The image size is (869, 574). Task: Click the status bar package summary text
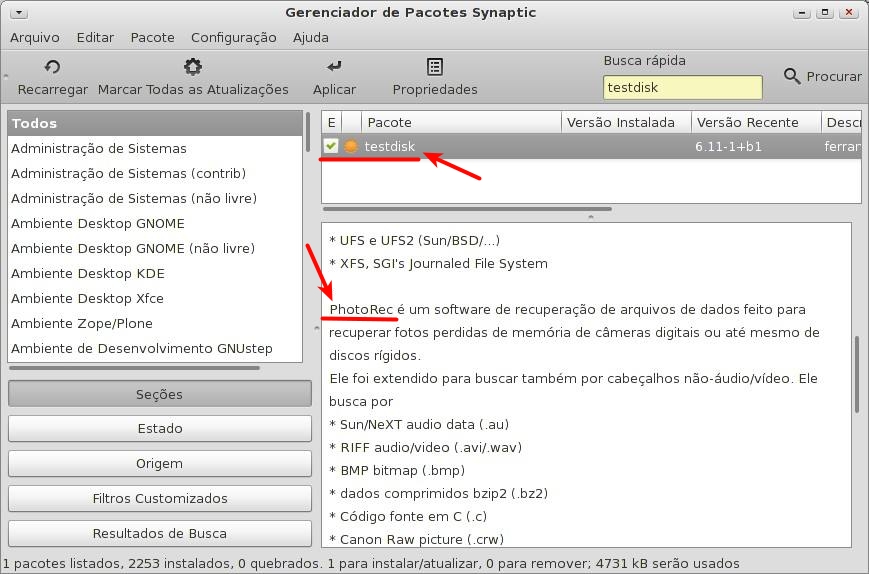(x=371, y=563)
